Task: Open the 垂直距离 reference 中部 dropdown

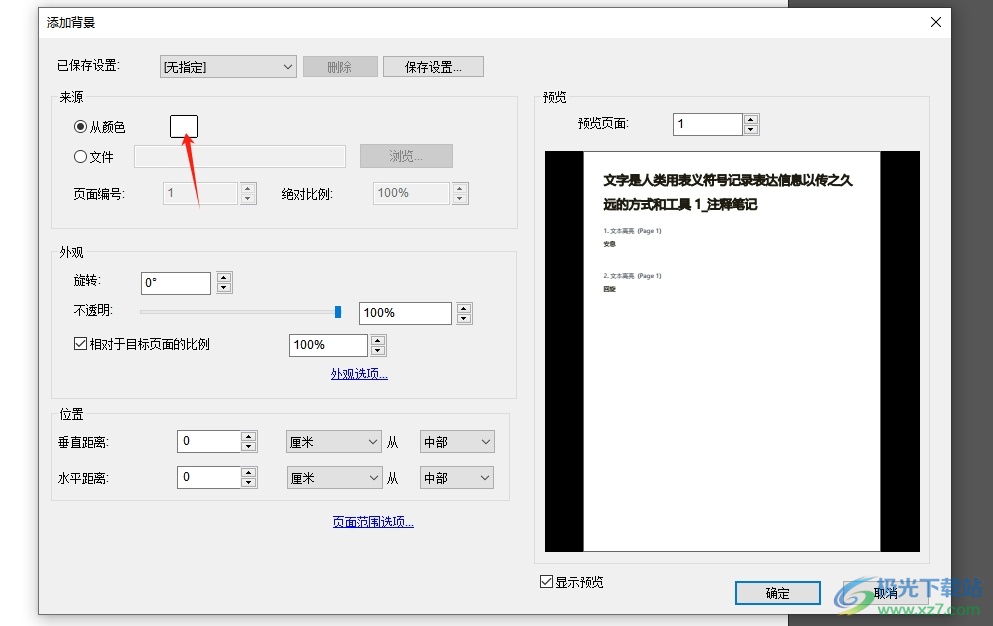Action: [457, 442]
